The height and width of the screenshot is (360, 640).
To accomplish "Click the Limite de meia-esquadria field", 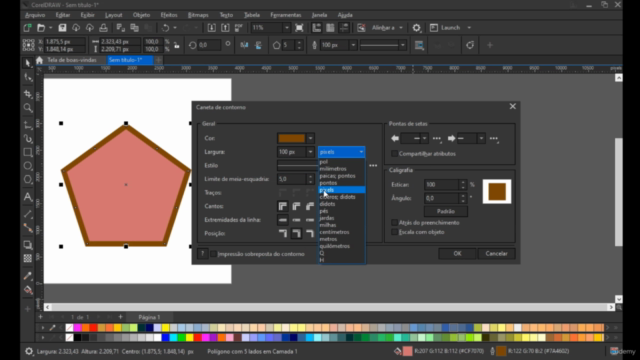I will point(291,179).
